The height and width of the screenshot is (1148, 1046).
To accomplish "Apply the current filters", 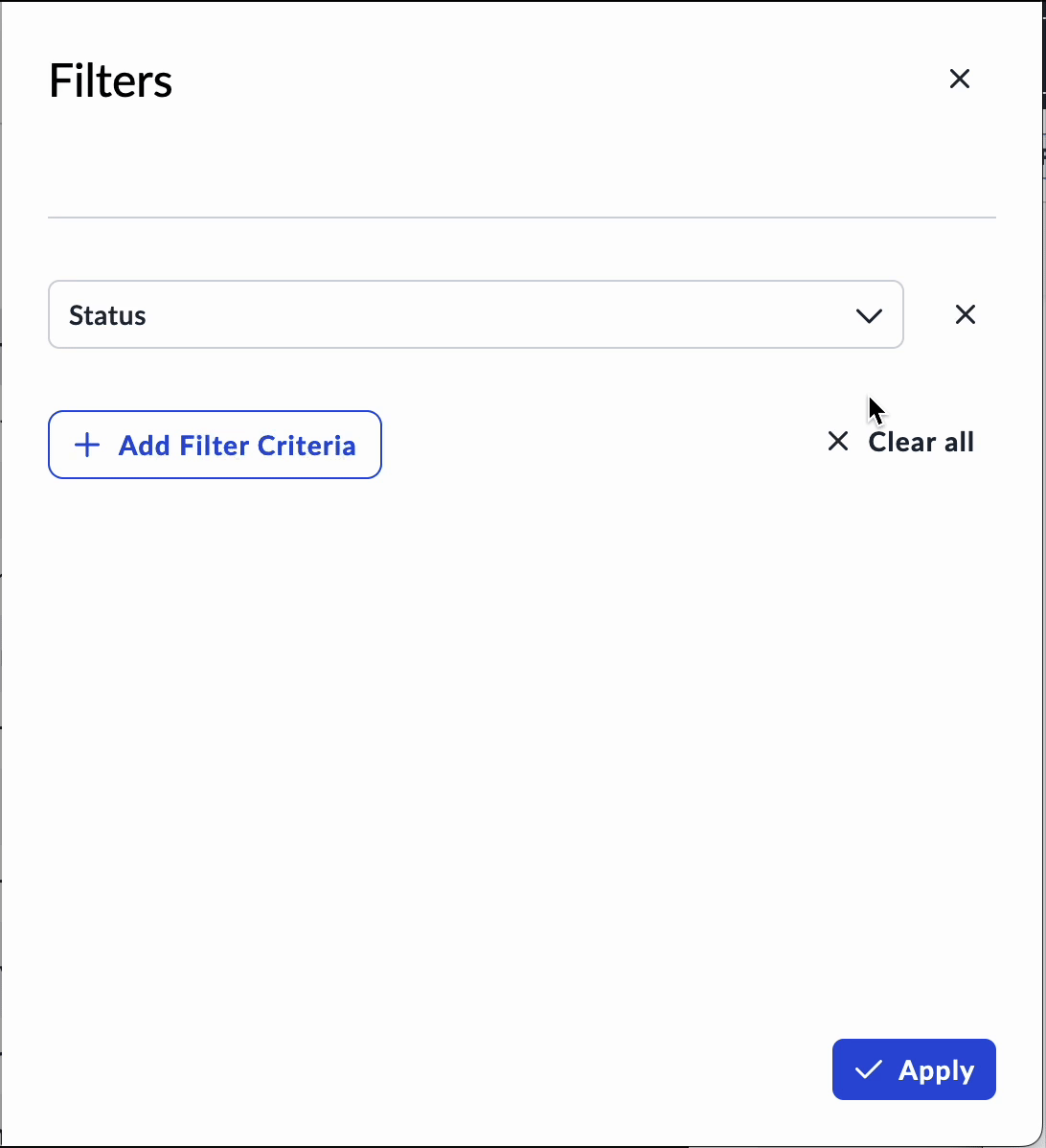I will point(914,1069).
